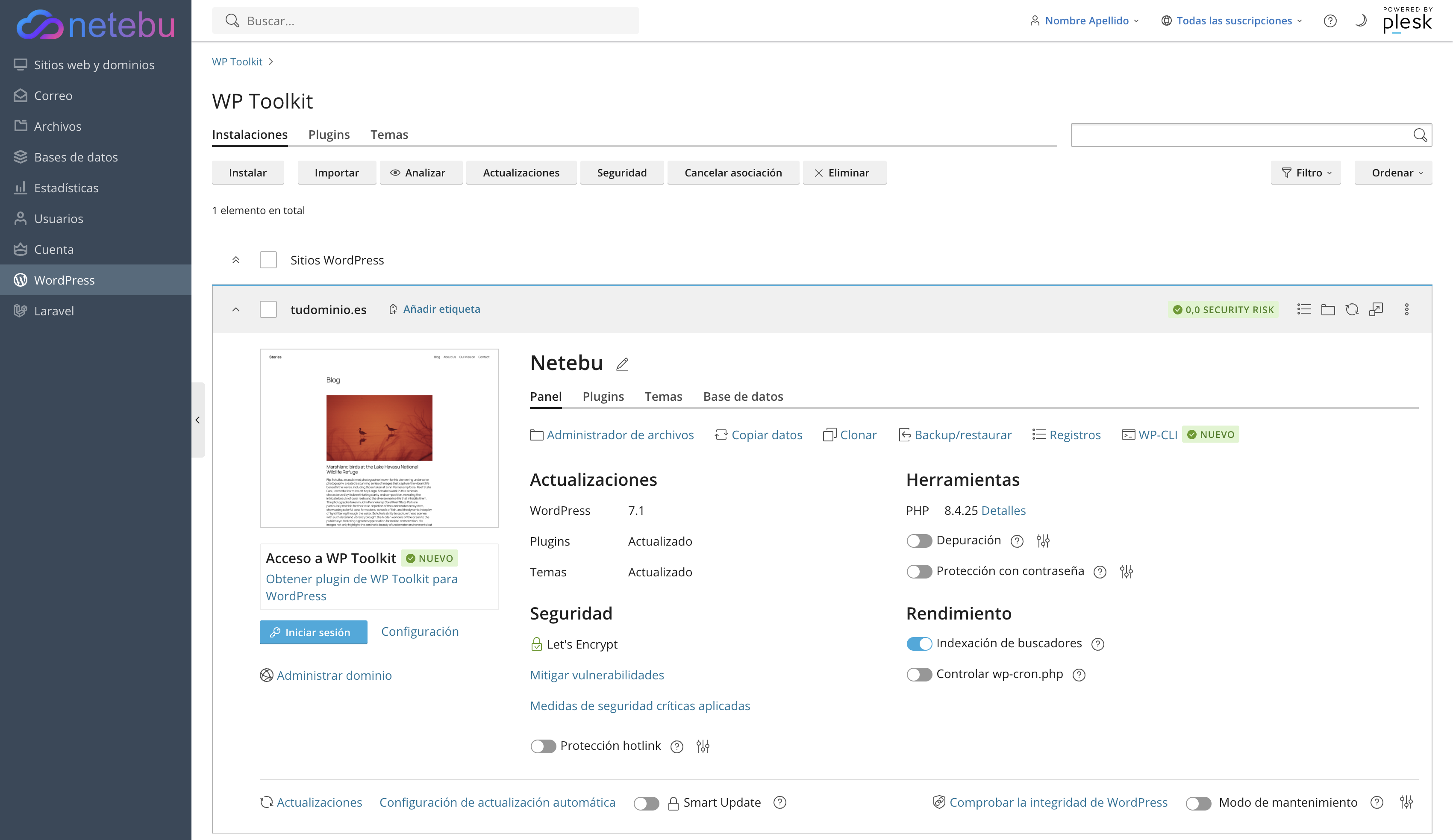Open the Ordenar dropdown

tap(1393, 172)
